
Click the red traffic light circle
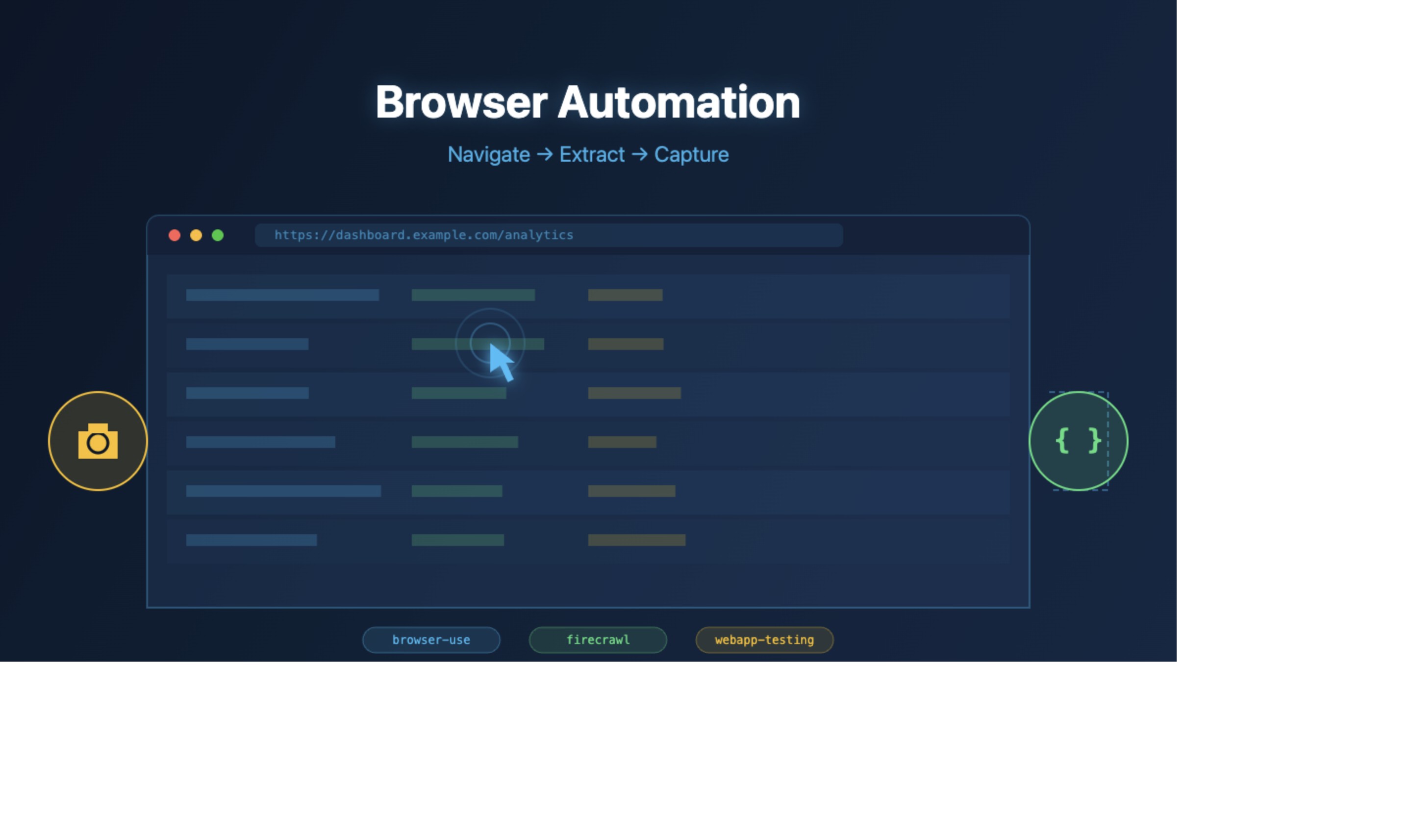175,235
